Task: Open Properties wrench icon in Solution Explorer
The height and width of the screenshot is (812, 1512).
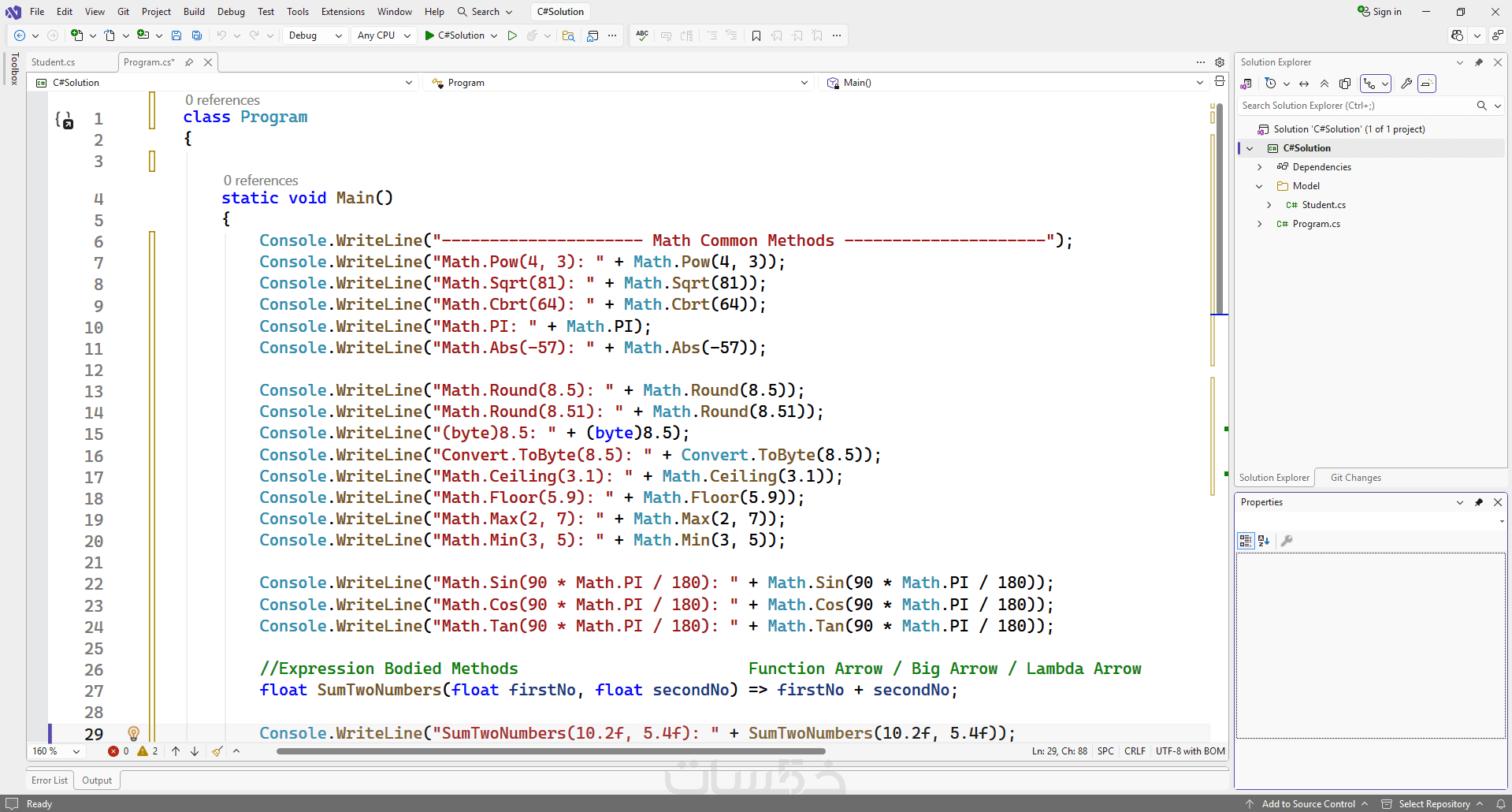Action: 1406,84
